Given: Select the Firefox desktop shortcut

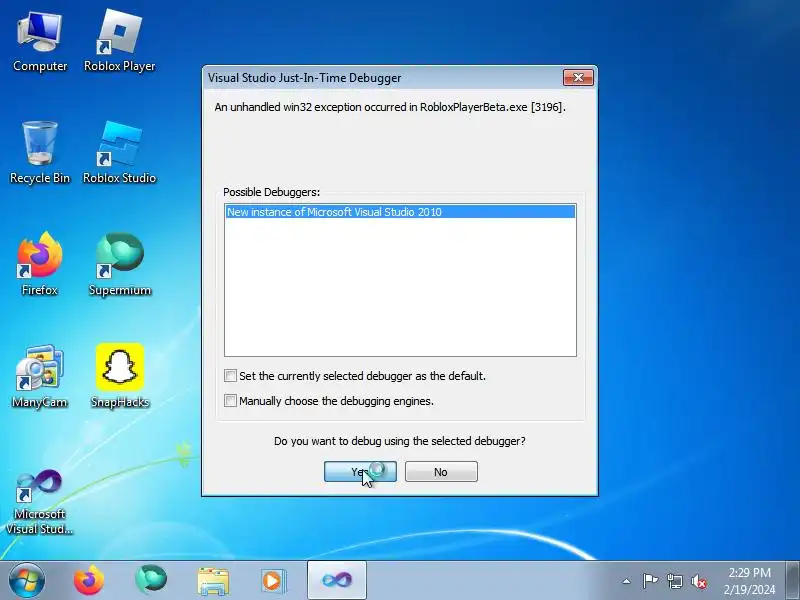Looking at the screenshot, I should (40, 264).
